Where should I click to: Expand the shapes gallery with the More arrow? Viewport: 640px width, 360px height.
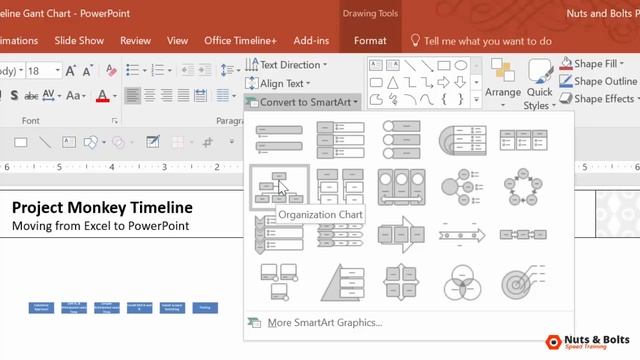coord(476,99)
